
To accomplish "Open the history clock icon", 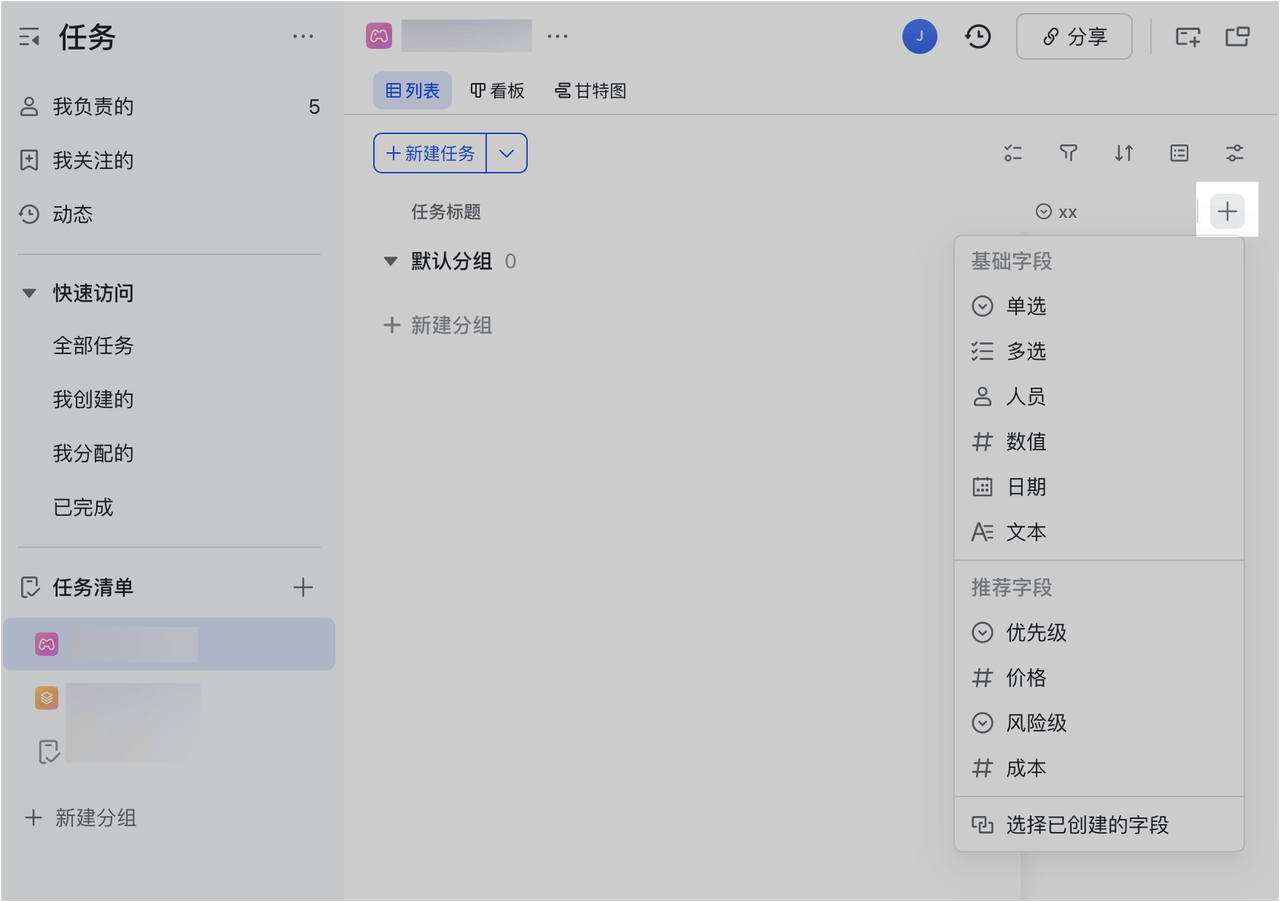I will point(978,37).
